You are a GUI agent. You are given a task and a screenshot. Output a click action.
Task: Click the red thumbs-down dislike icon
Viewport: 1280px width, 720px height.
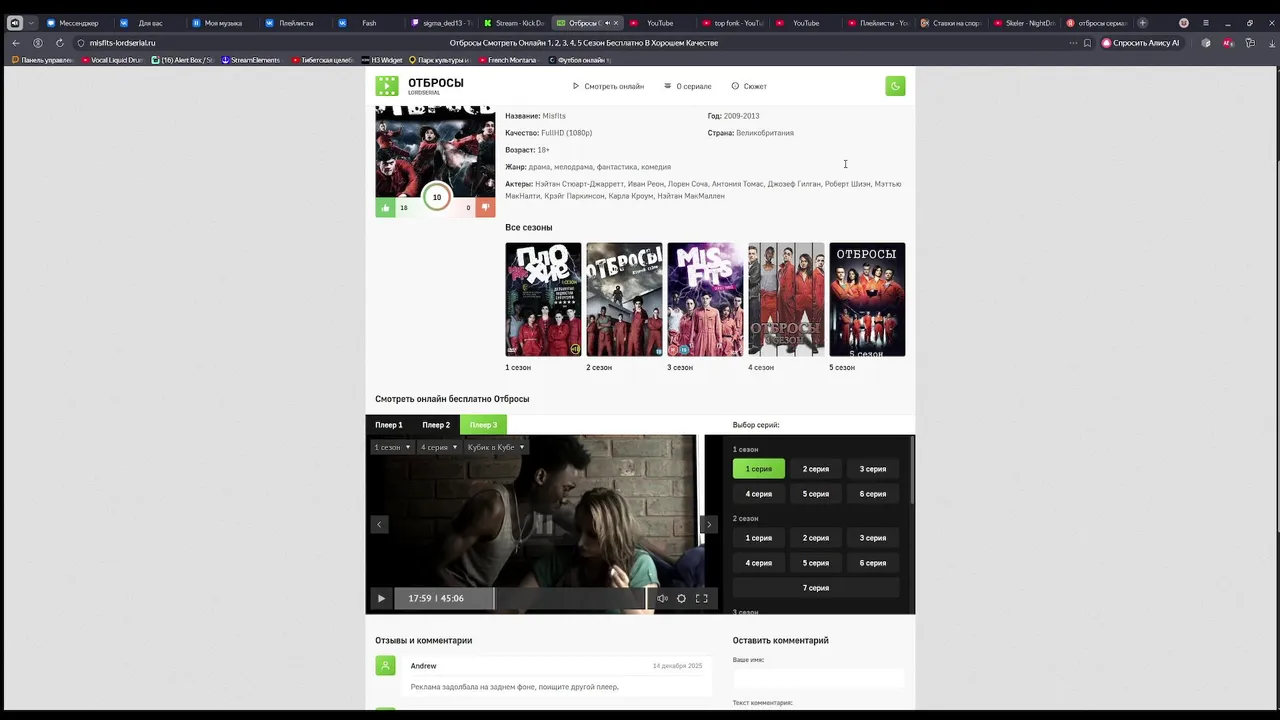[x=485, y=208]
